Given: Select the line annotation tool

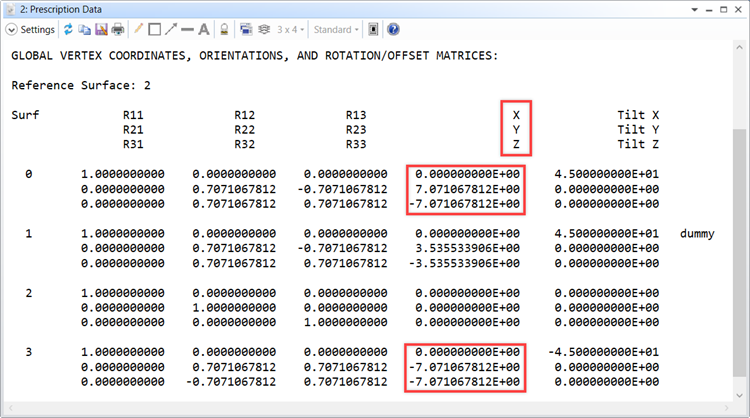Looking at the screenshot, I should click(188, 30).
